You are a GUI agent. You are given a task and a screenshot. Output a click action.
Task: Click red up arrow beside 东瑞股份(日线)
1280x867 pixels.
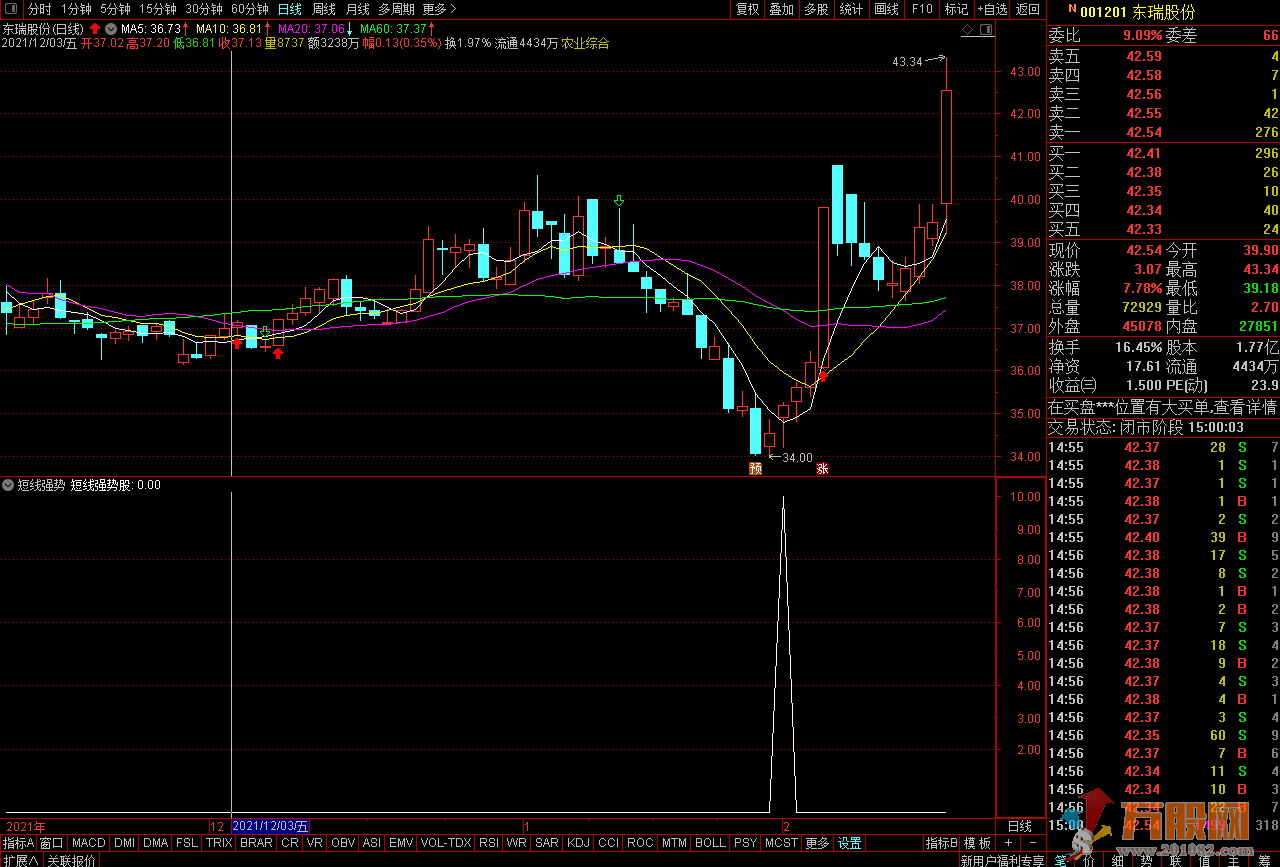95,29
